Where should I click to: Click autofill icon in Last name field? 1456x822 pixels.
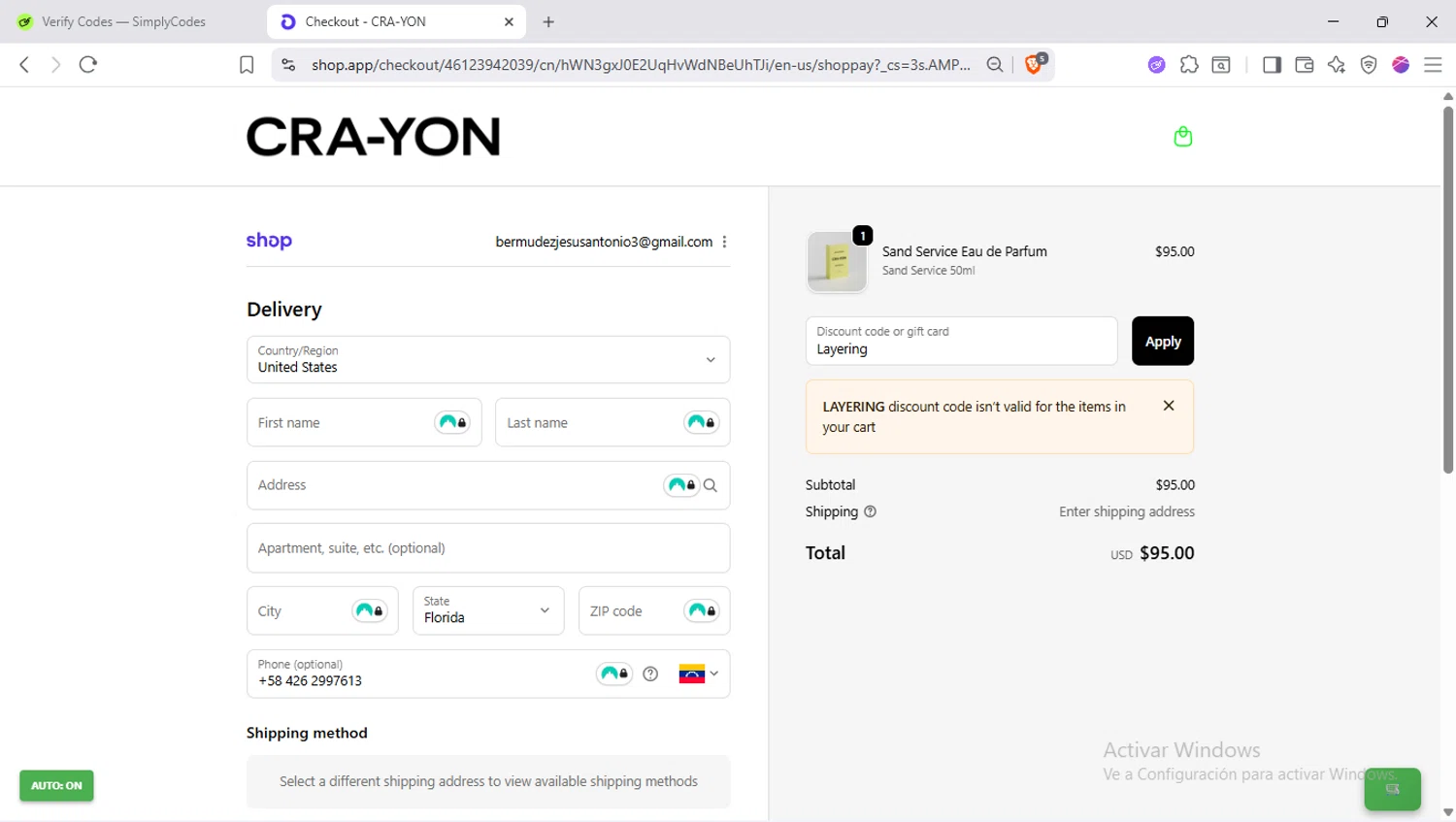701,422
